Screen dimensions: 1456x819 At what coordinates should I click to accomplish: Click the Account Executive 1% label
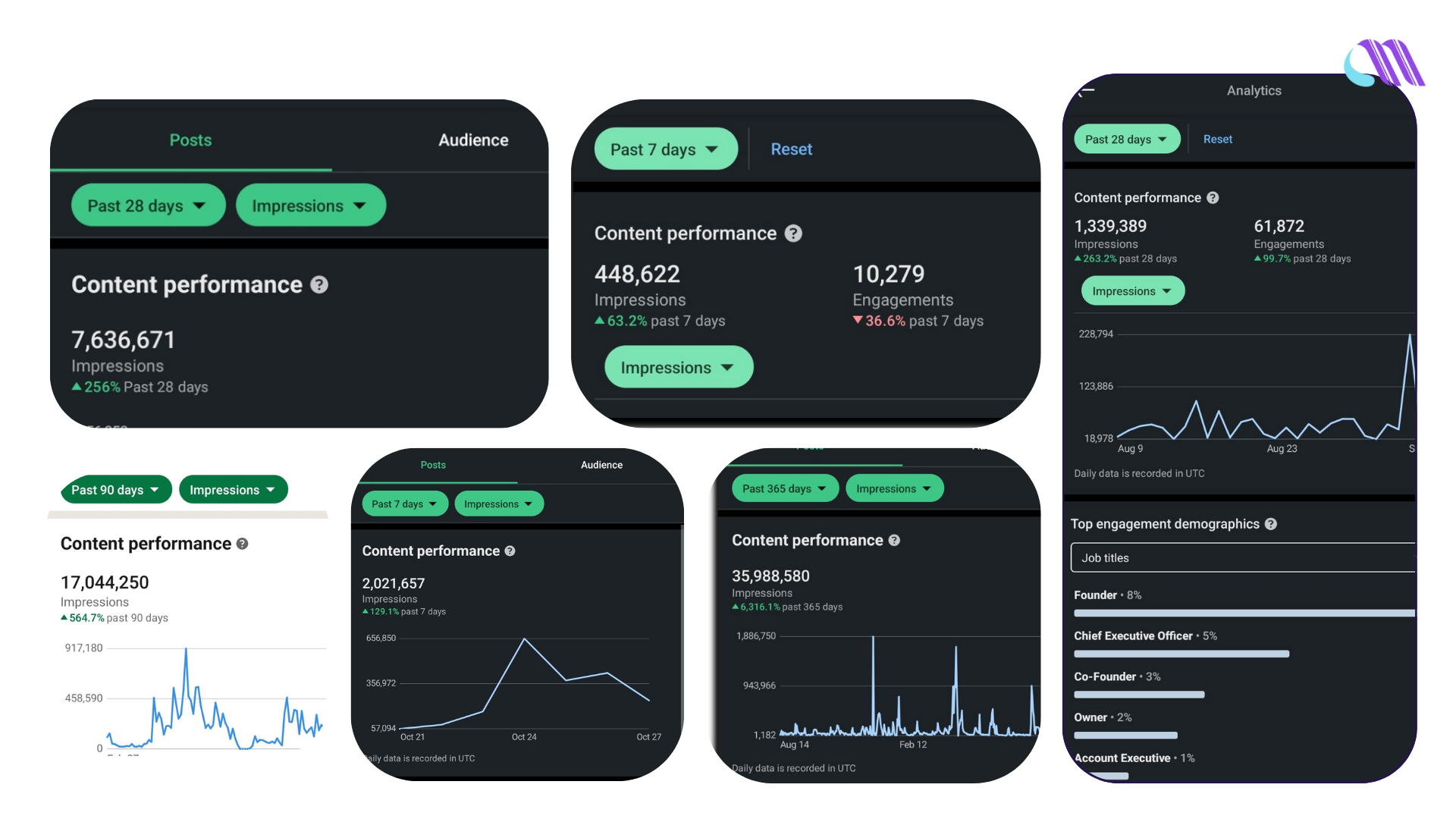[1134, 758]
